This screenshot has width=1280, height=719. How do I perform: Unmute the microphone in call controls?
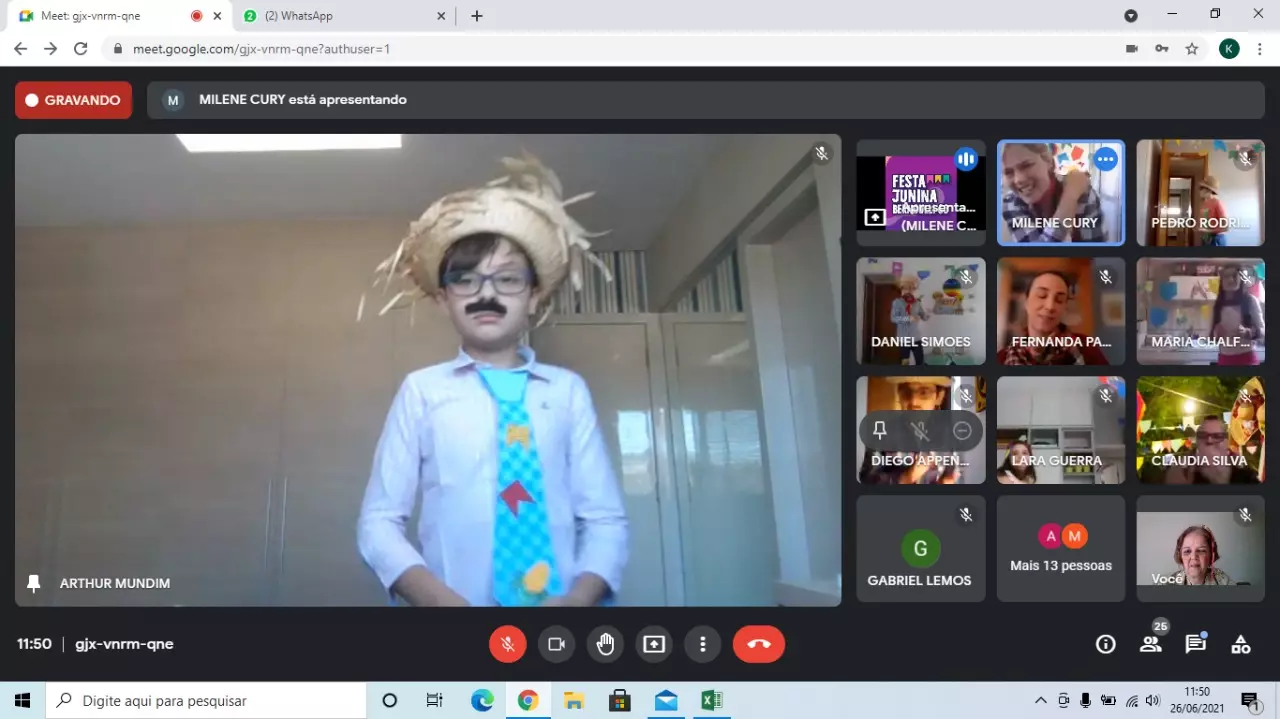click(507, 644)
